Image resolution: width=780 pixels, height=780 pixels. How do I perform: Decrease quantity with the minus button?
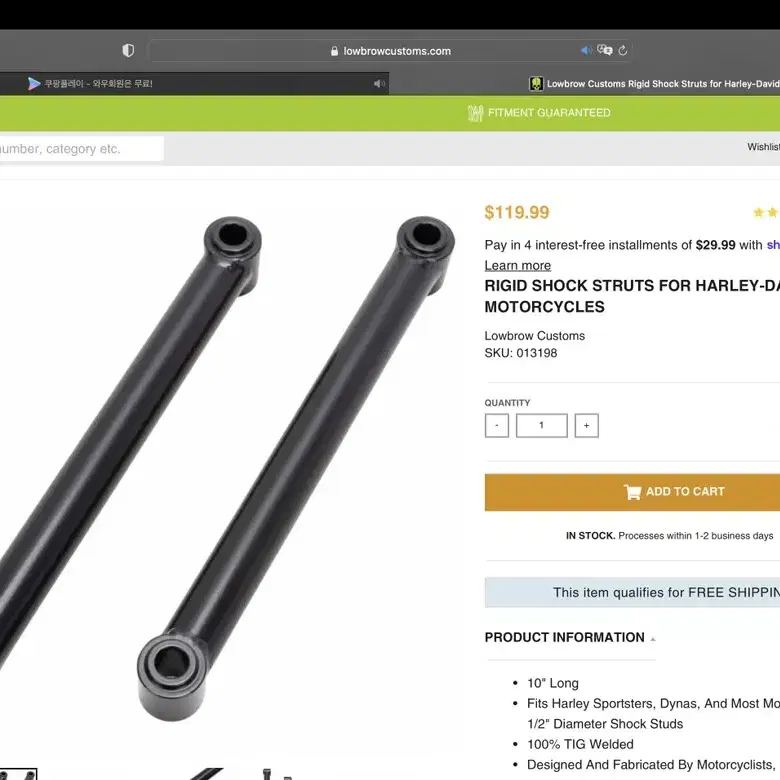[496, 425]
